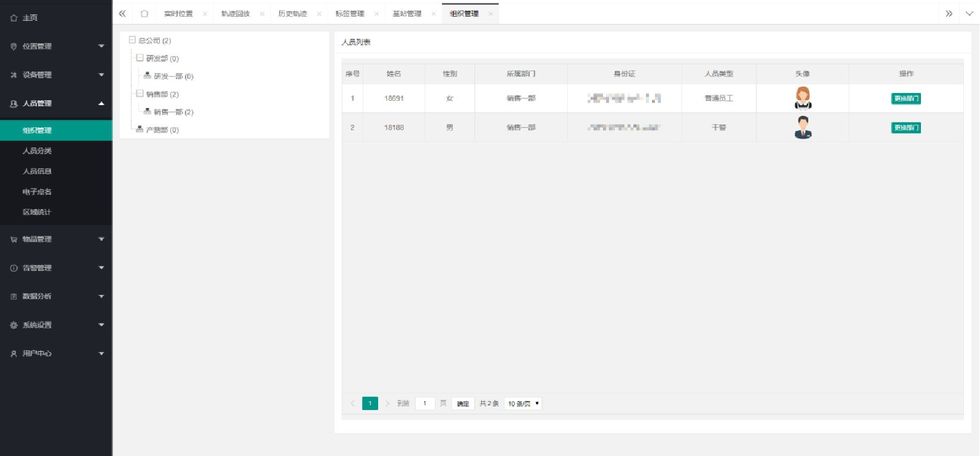
Task: Click the female avatar for employee 18591
Action: (802, 98)
